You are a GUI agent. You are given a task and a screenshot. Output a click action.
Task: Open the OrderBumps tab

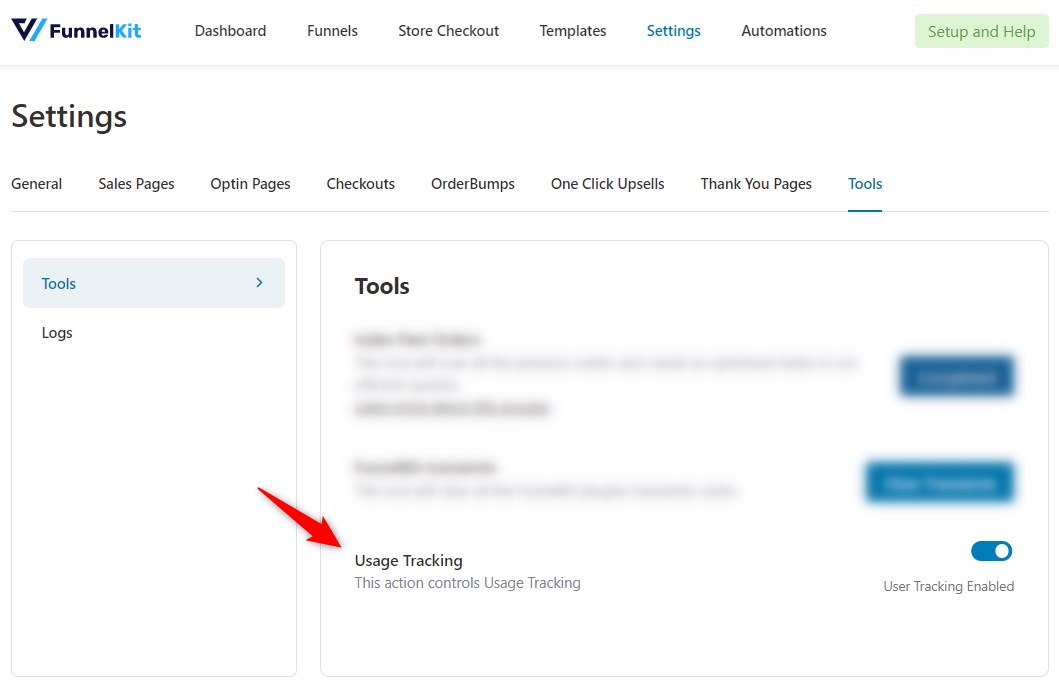tap(472, 184)
